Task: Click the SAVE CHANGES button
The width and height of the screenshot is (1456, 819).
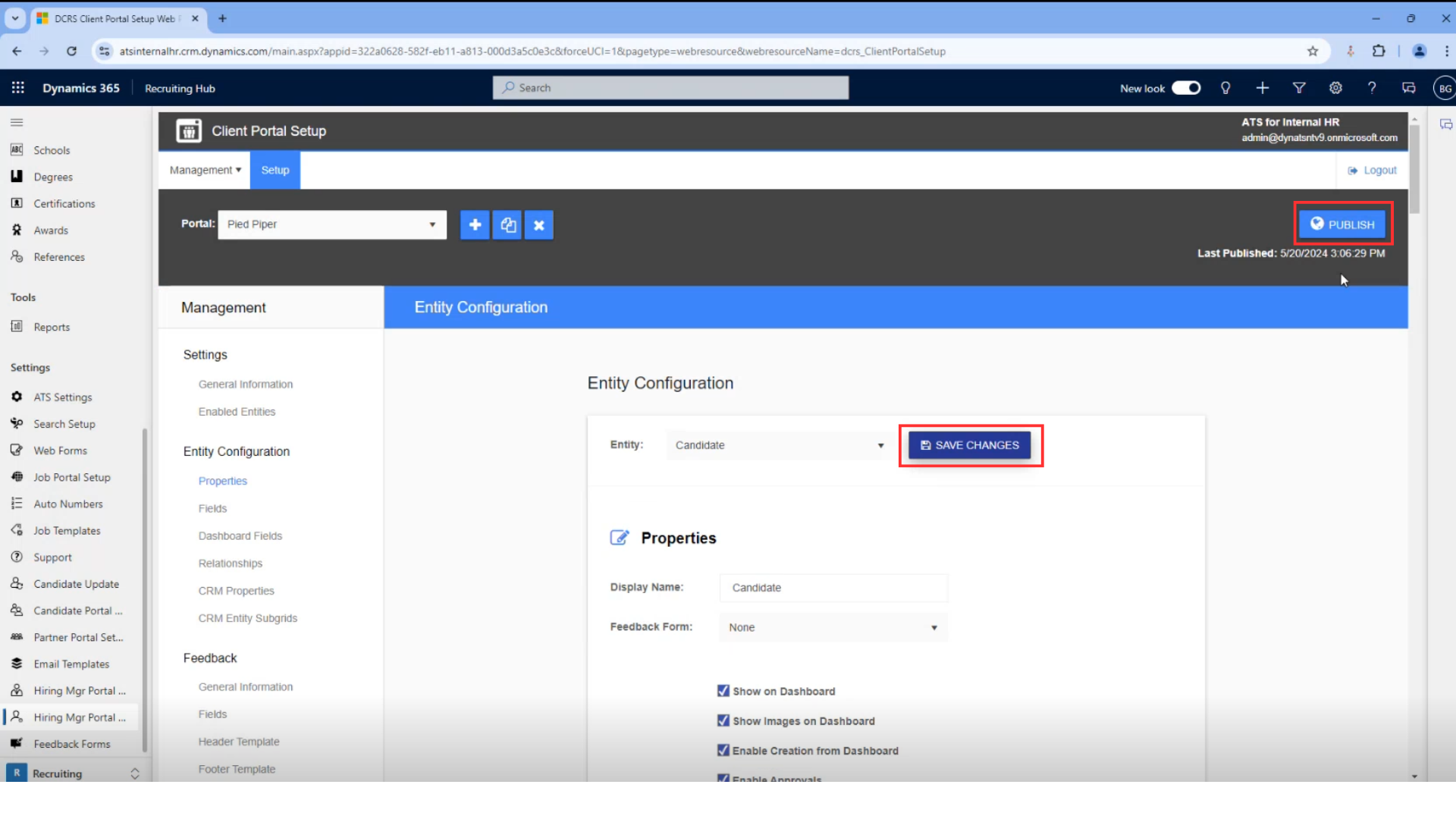Action: tap(970, 445)
